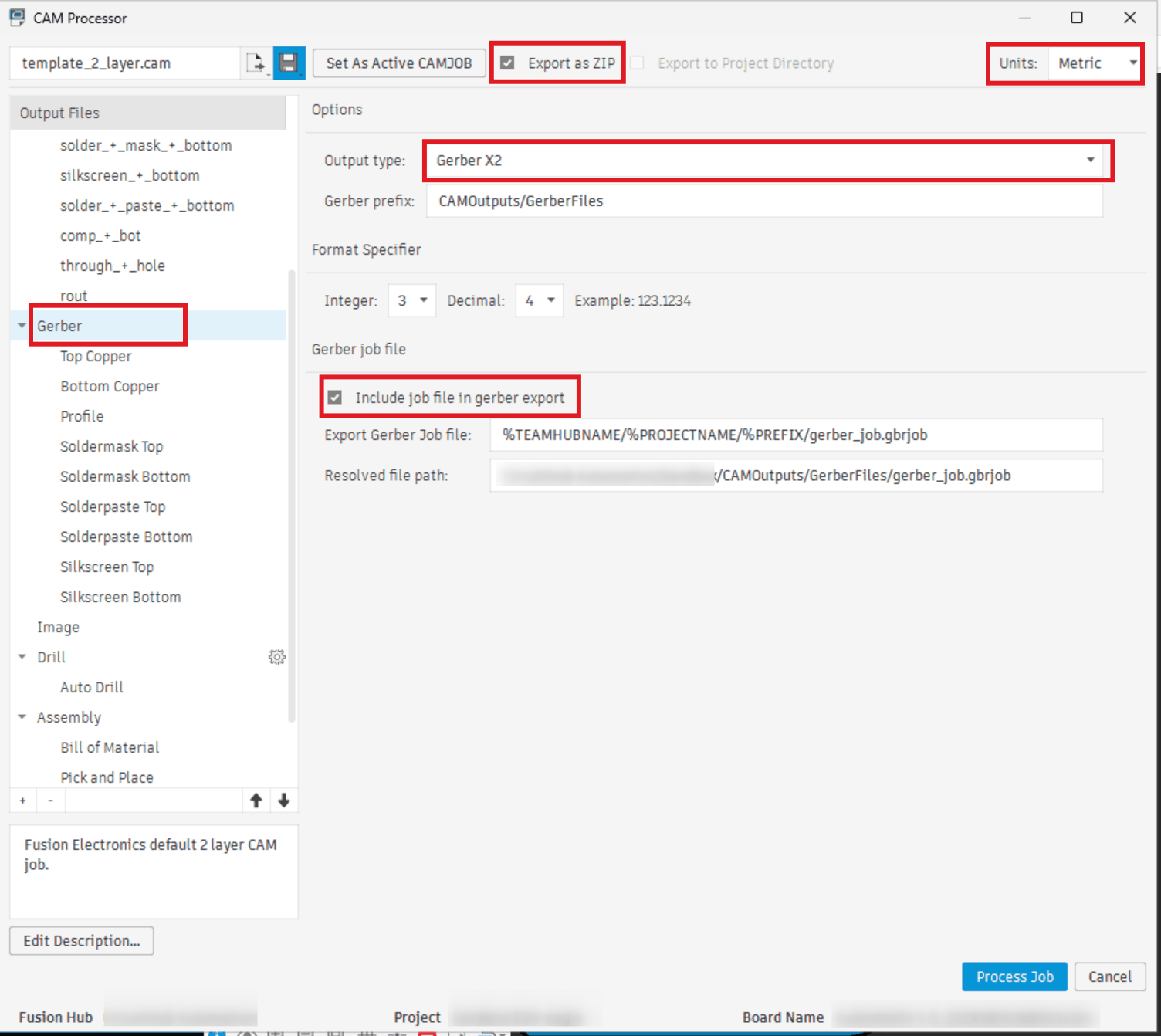
Task: Click the blue save job floppy icon
Action: coord(289,63)
